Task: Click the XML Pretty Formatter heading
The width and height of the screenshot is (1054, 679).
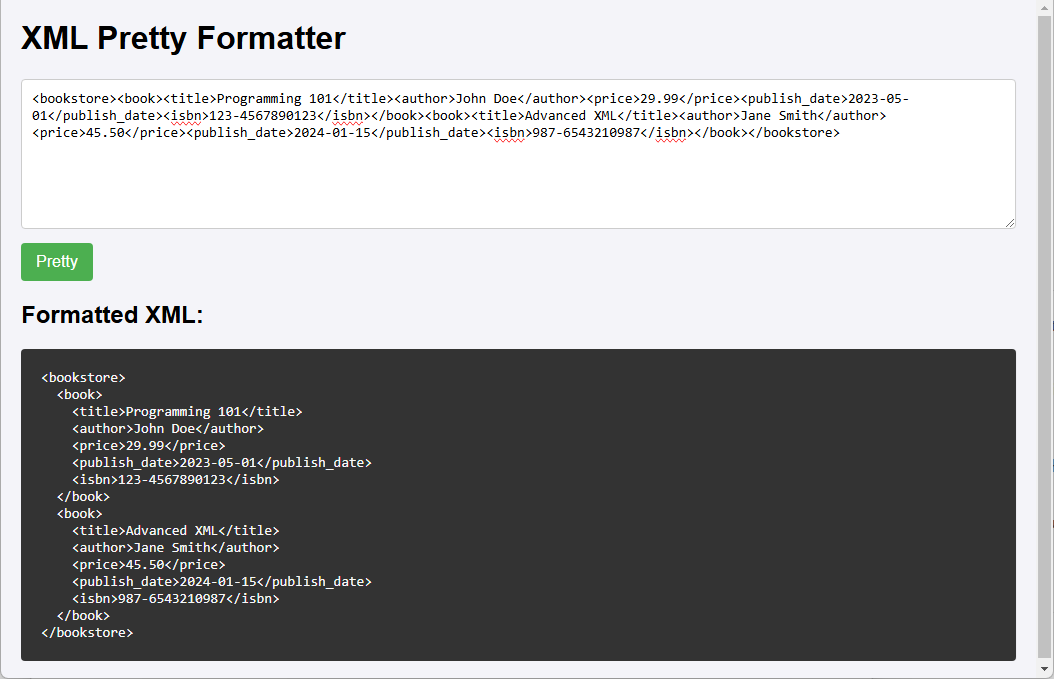Action: (183, 38)
